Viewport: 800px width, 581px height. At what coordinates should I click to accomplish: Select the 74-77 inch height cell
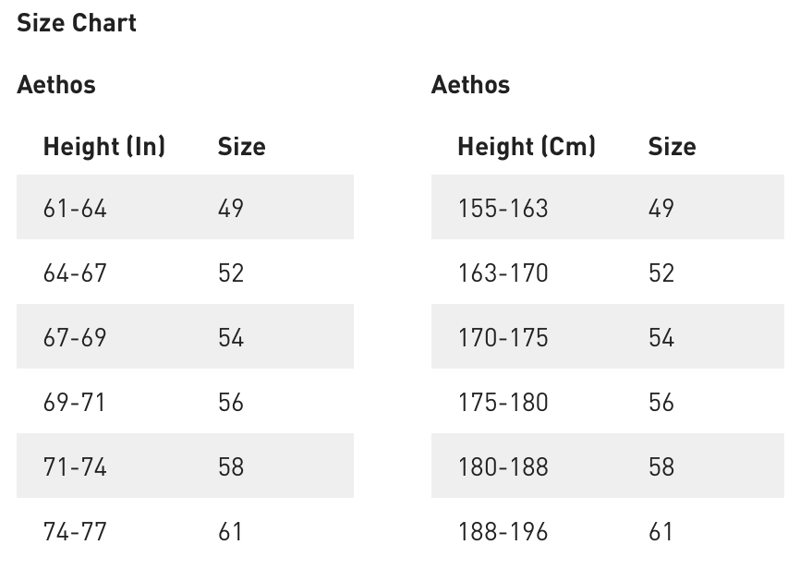pos(75,532)
